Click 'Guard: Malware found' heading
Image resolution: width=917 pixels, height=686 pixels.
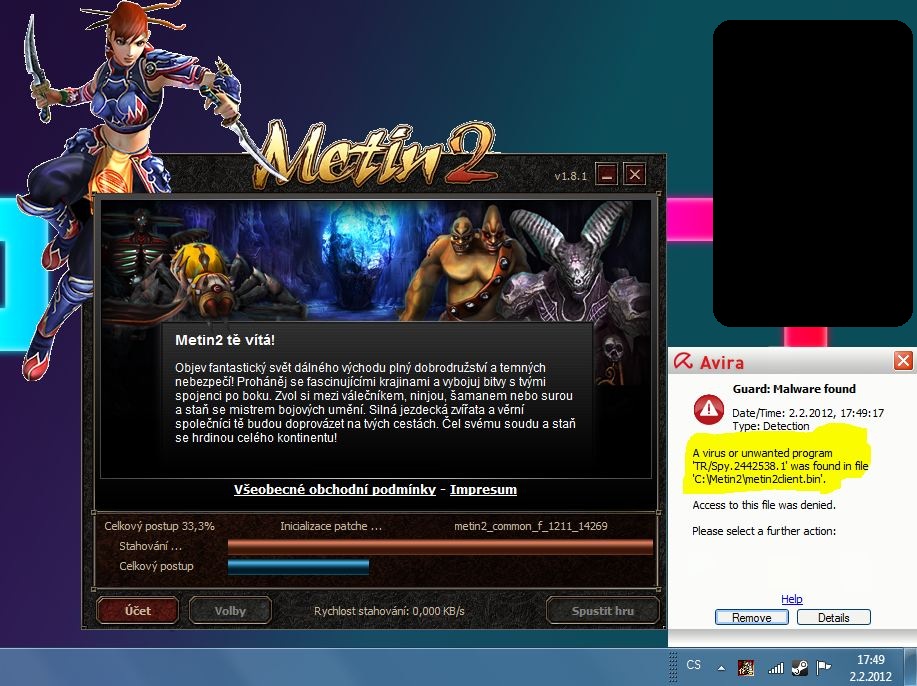pyautogui.click(x=794, y=389)
